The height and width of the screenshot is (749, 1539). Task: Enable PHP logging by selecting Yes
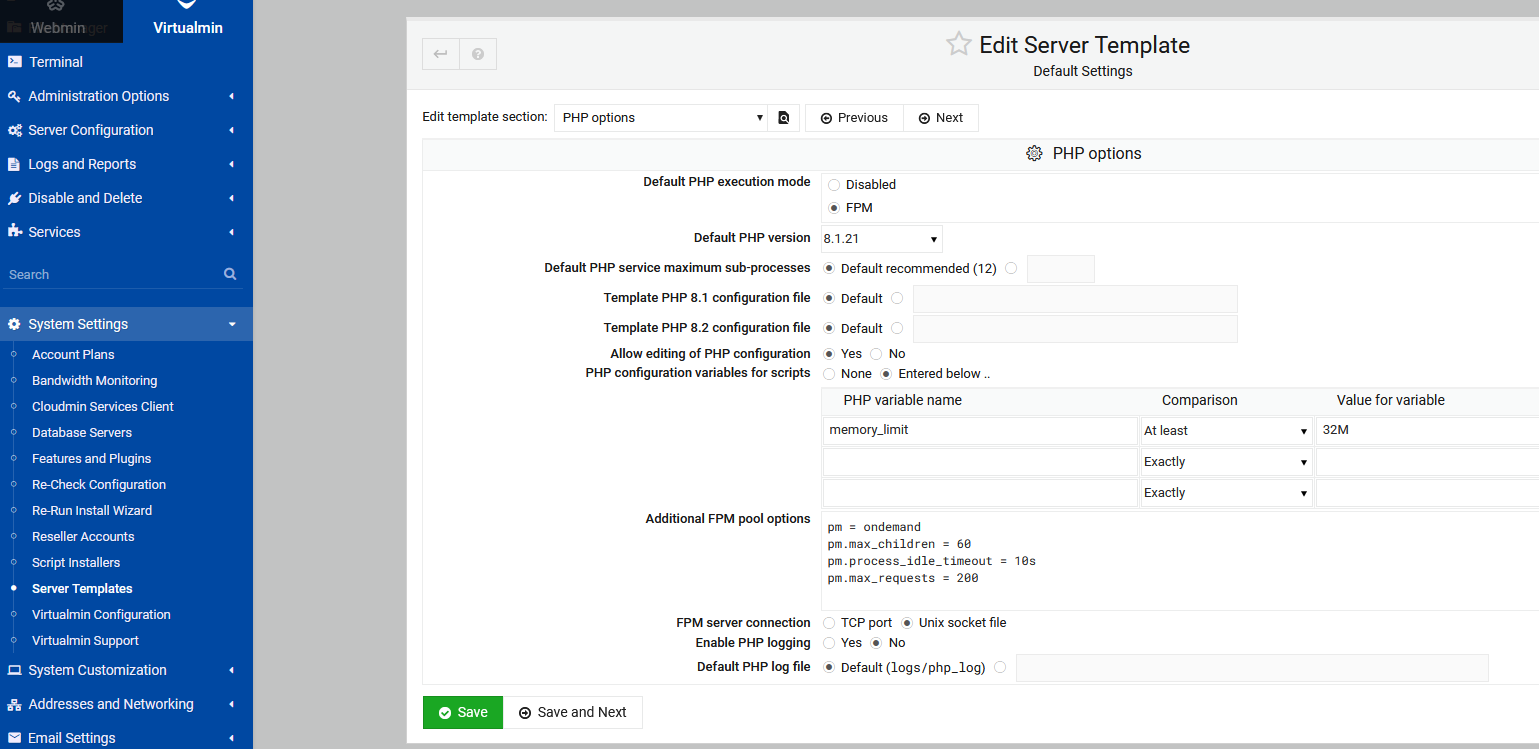click(x=829, y=643)
